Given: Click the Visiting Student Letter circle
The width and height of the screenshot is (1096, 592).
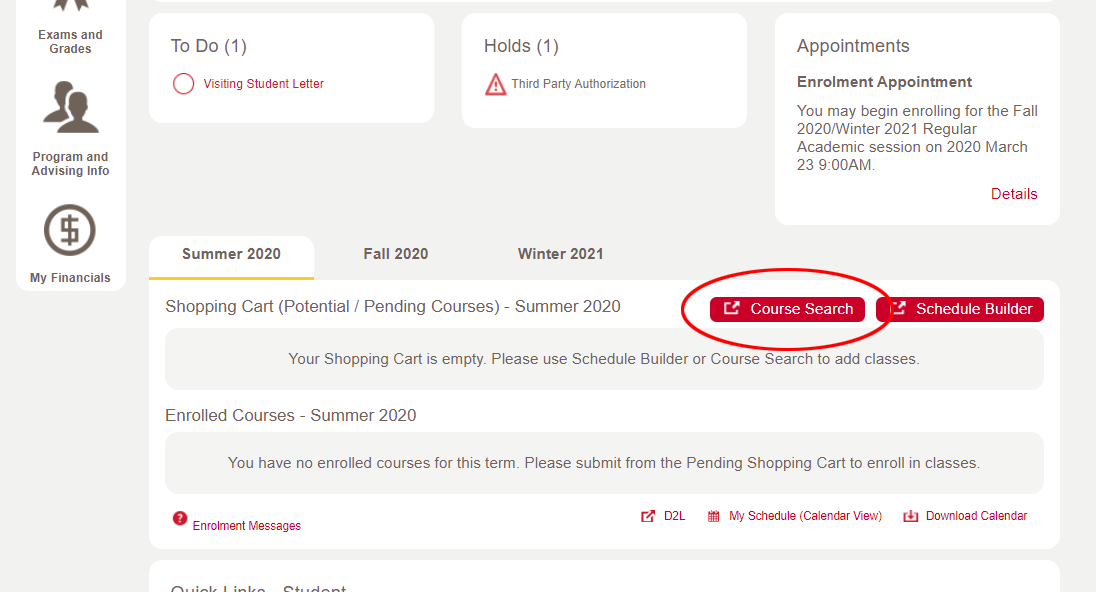Looking at the screenshot, I should (183, 84).
